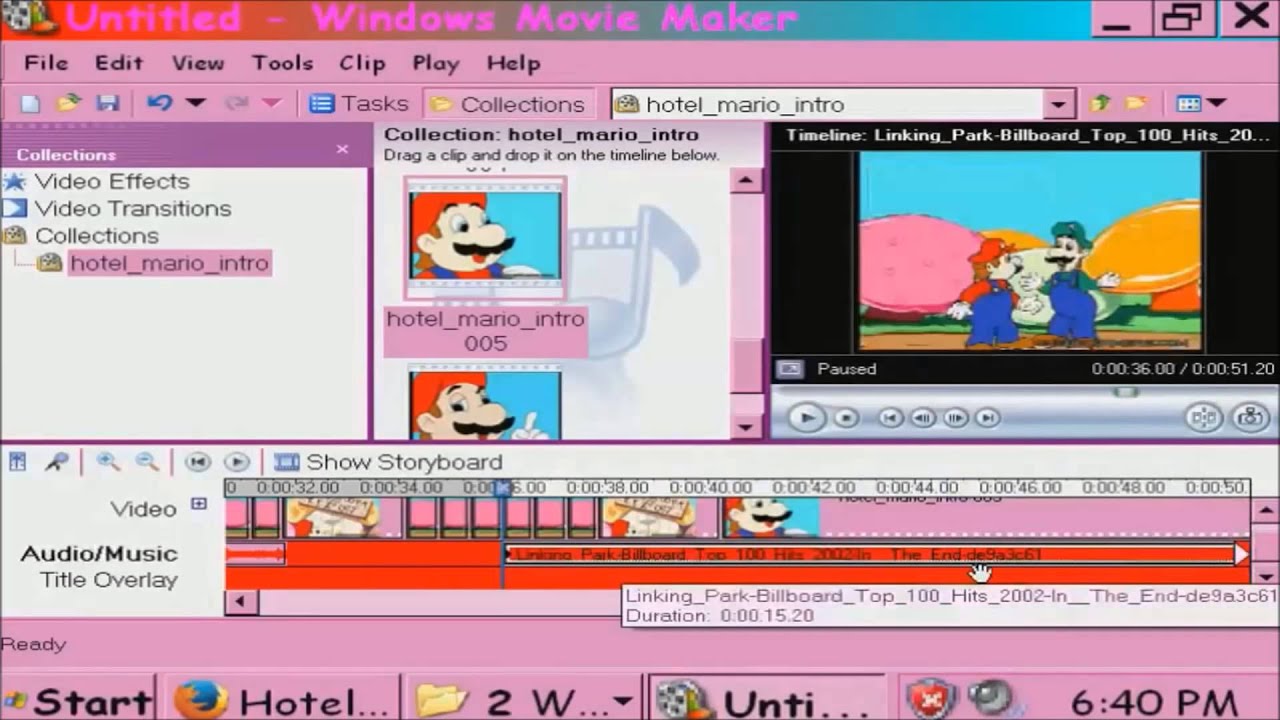Click the Next Frame button

tap(955, 418)
